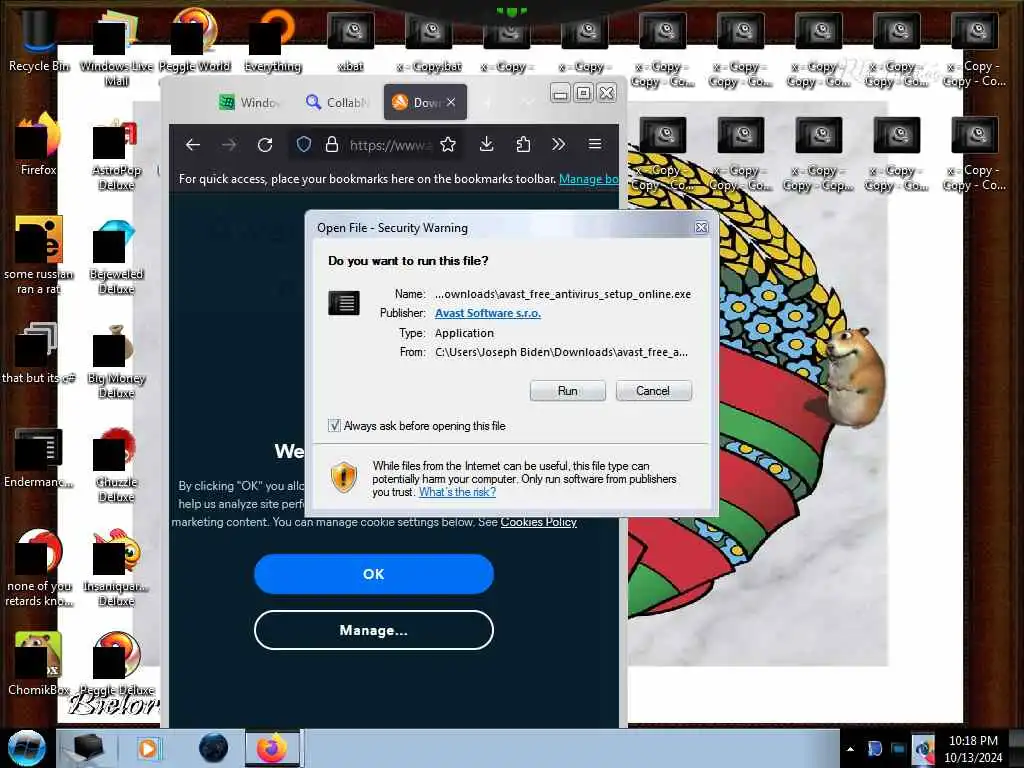Select the x.bat desktop file
Screen dimensions: 1024x768
click(351, 41)
